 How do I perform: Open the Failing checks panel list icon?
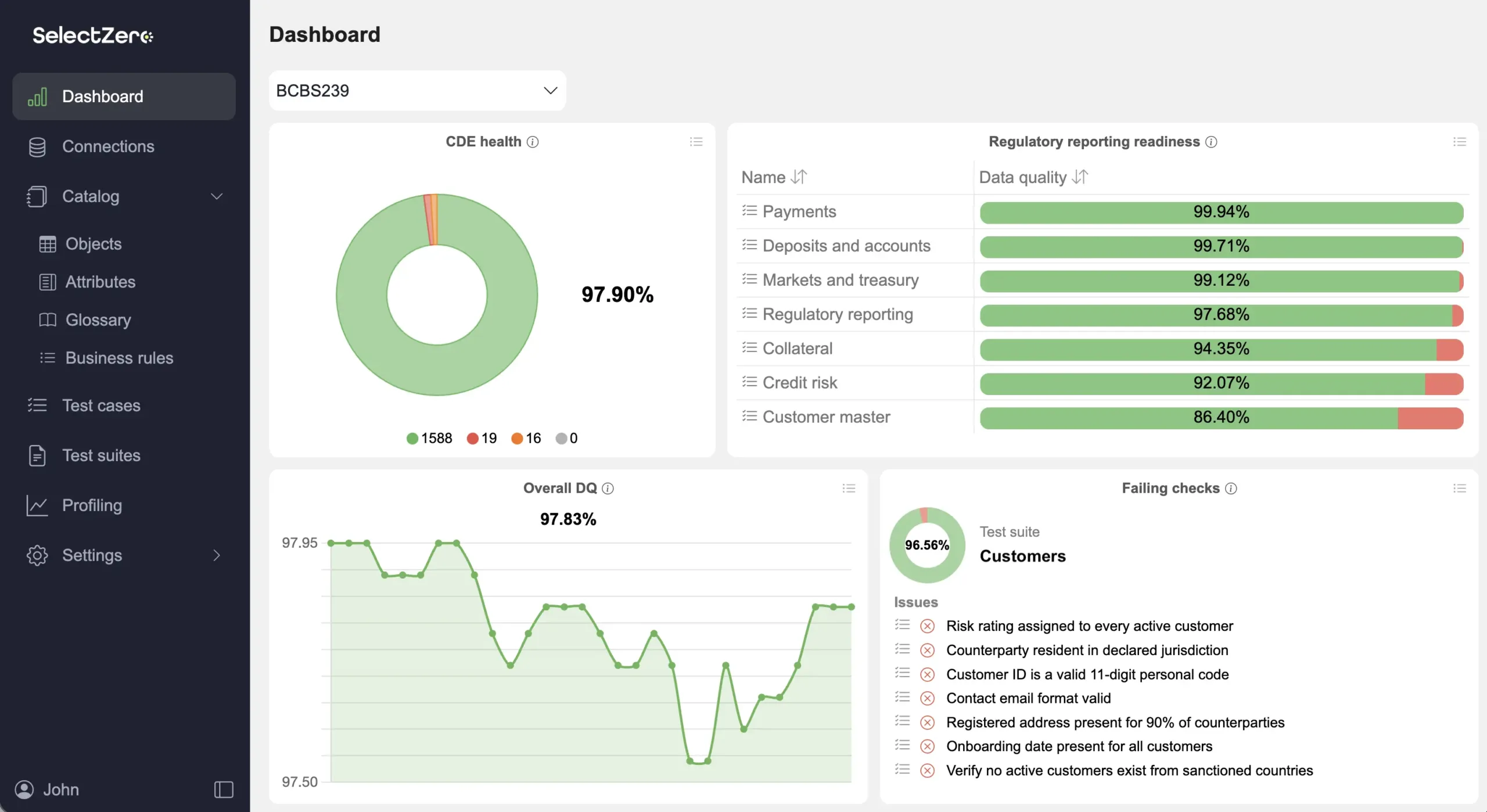[1460, 488]
